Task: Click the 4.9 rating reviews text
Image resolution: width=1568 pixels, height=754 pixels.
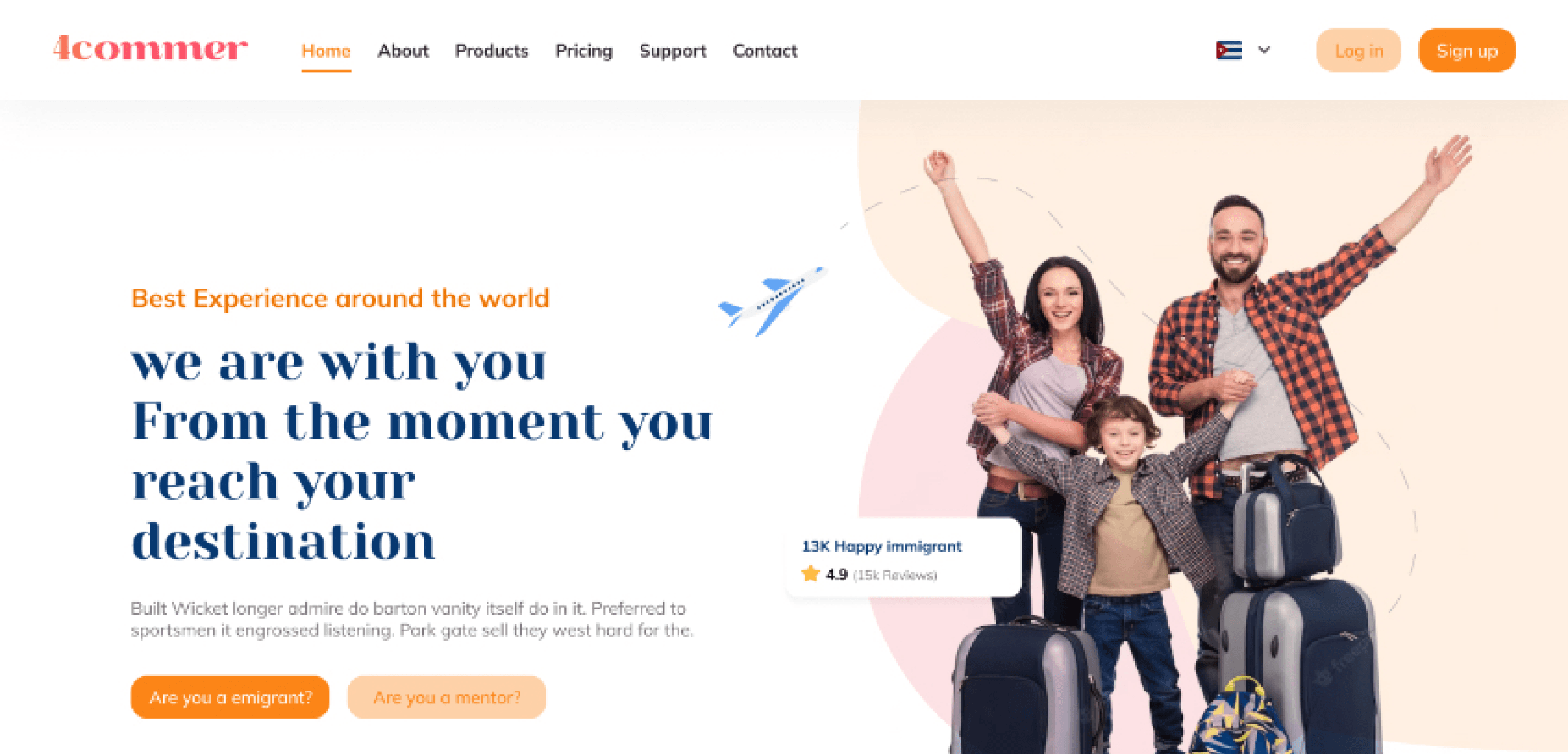Action: tap(881, 575)
